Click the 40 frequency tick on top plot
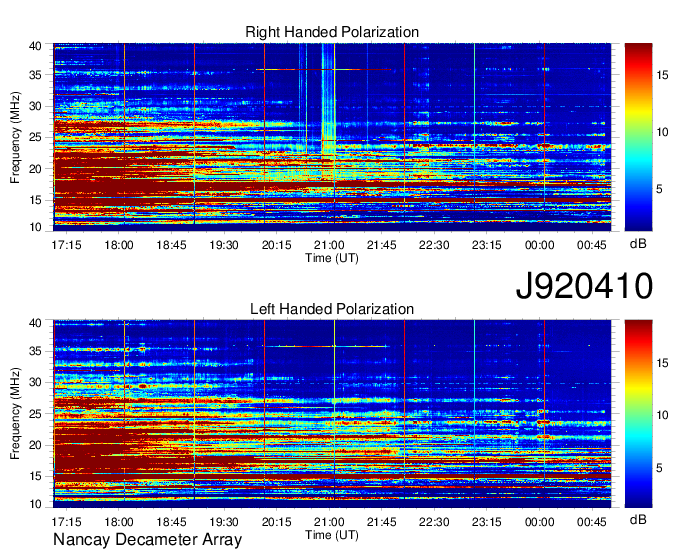This screenshot has height=552, width=680. click(x=35, y=46)
